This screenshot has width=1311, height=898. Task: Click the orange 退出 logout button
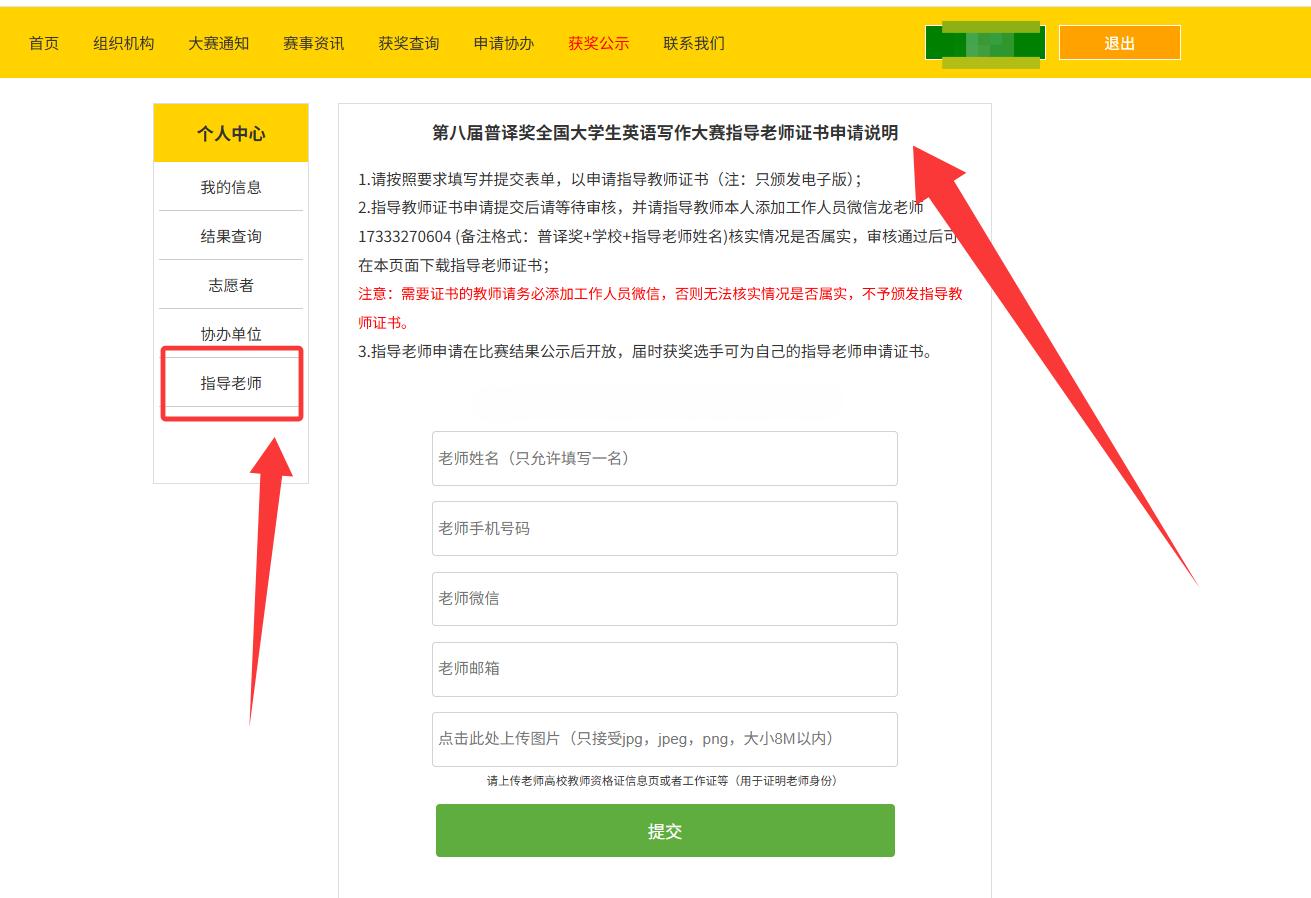pyautogui.click(x=1119, y=43)
